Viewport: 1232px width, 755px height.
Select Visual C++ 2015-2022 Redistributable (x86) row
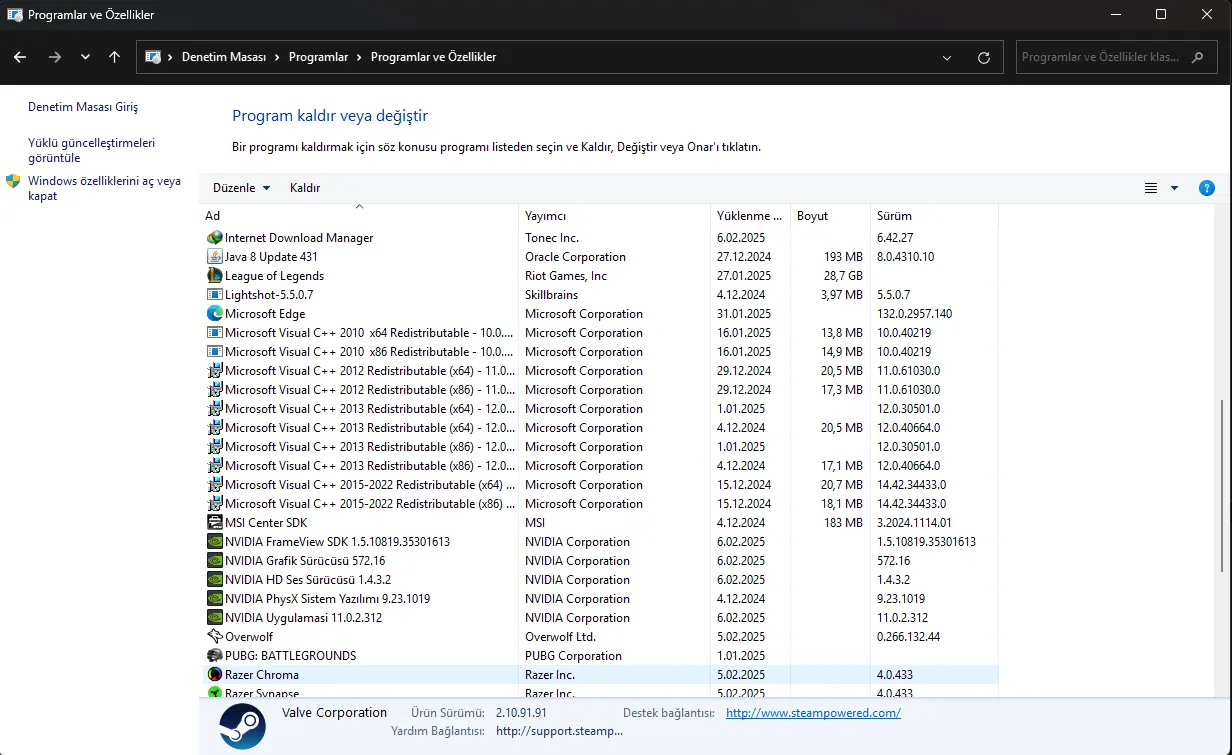tap(600, 504)
